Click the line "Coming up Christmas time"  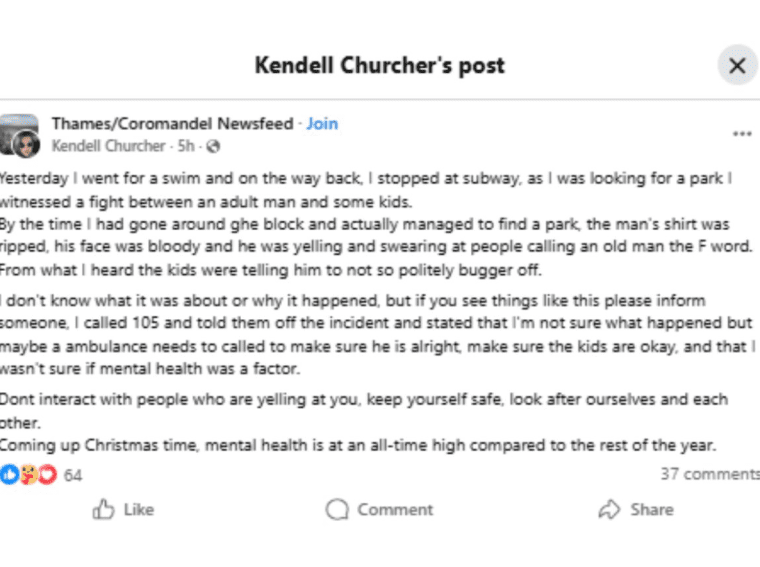point(360,445)
